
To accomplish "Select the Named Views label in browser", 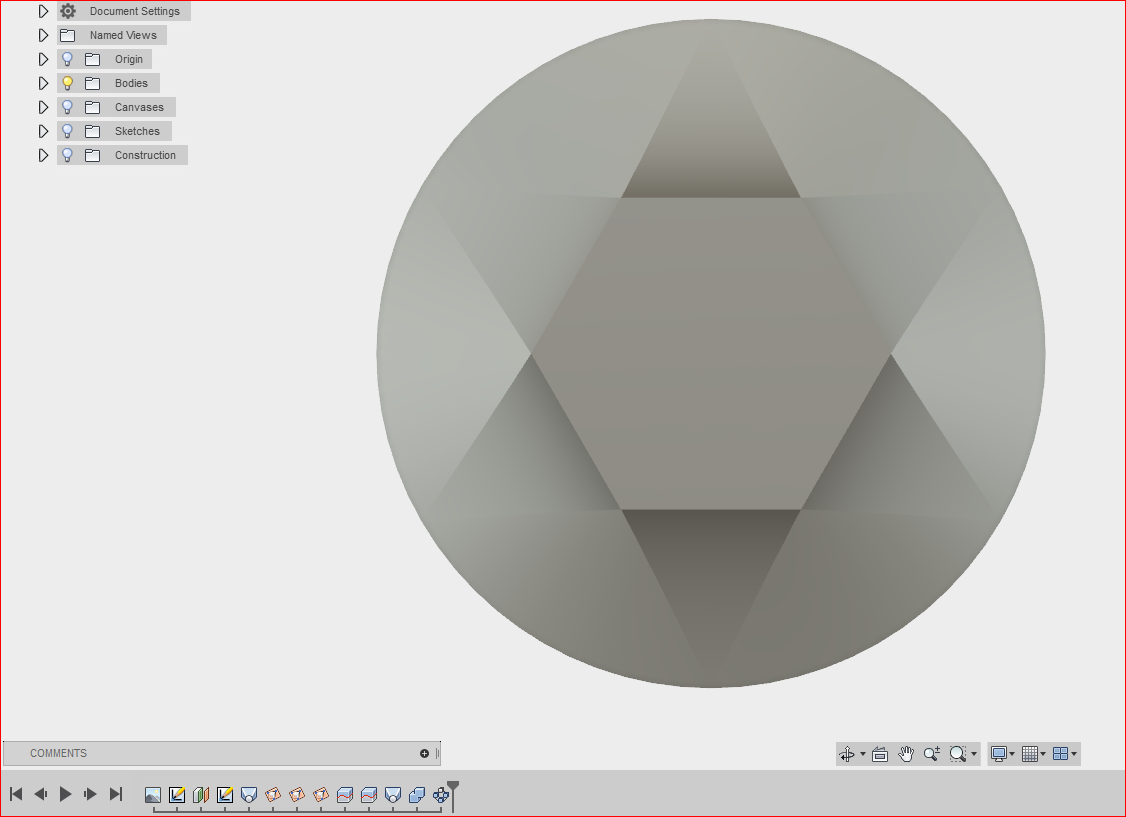I will 123,35.
